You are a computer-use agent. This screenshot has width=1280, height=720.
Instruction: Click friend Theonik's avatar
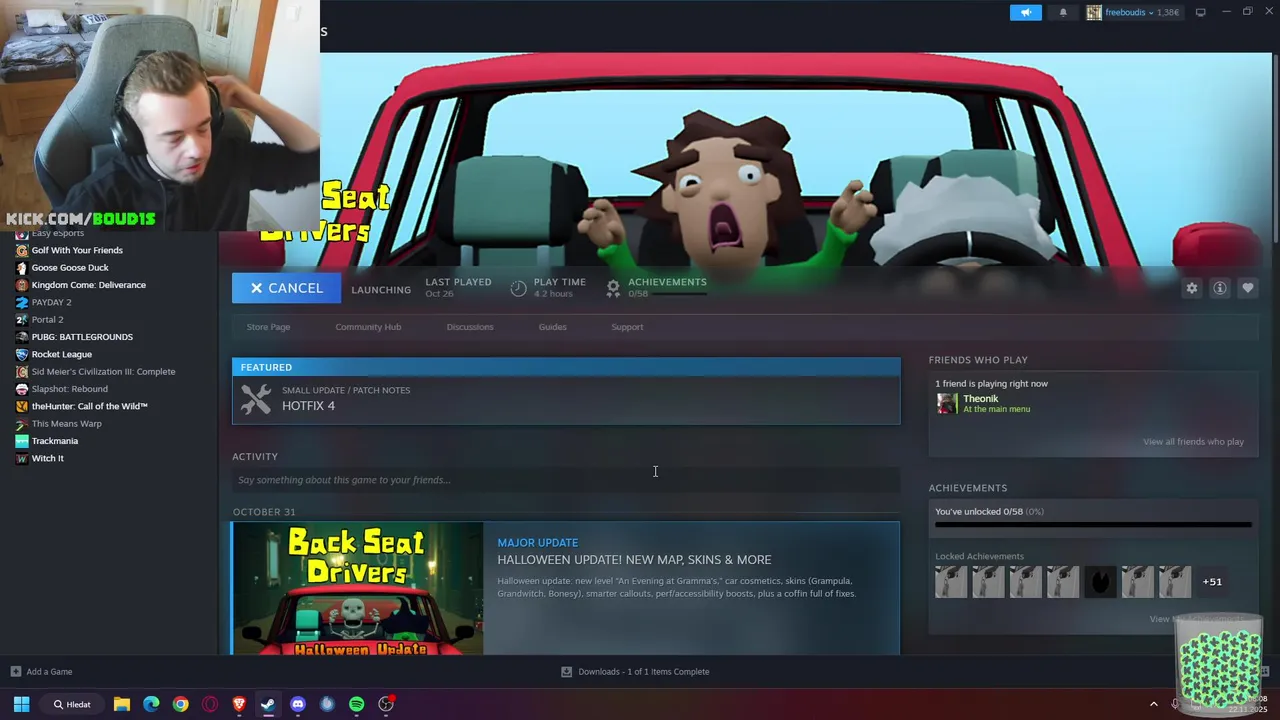tap(946, 403)
